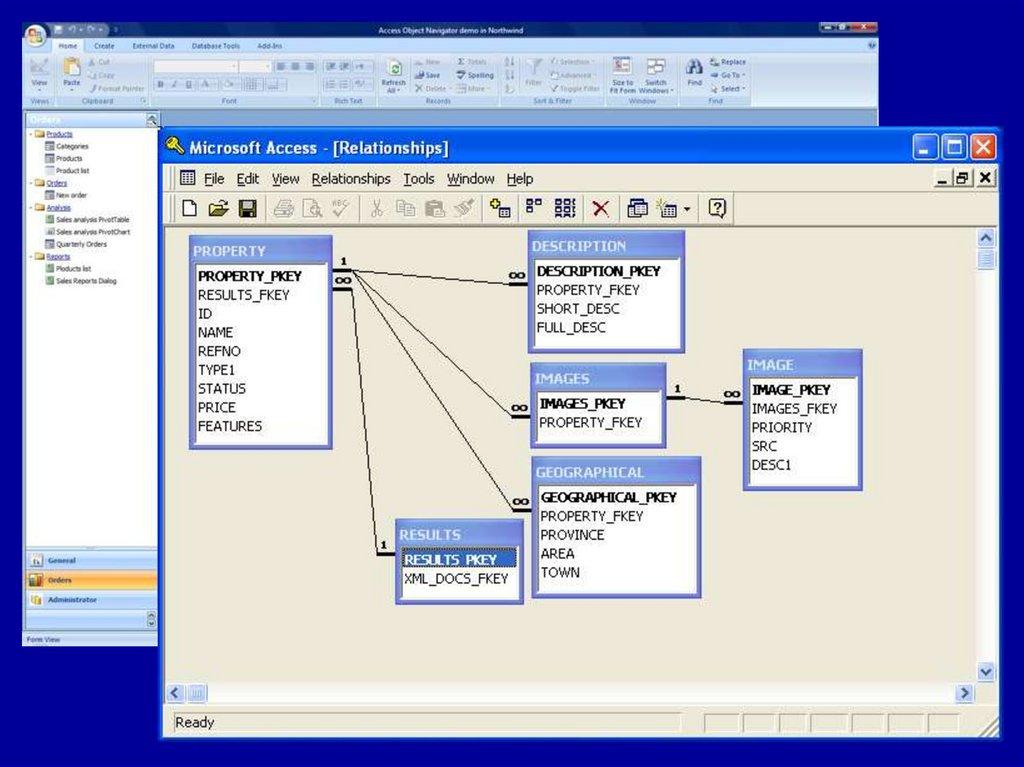Viewport: 1024px width, 767px height.
Task: Click the New blank document icon
Action: tap(189, 208)
